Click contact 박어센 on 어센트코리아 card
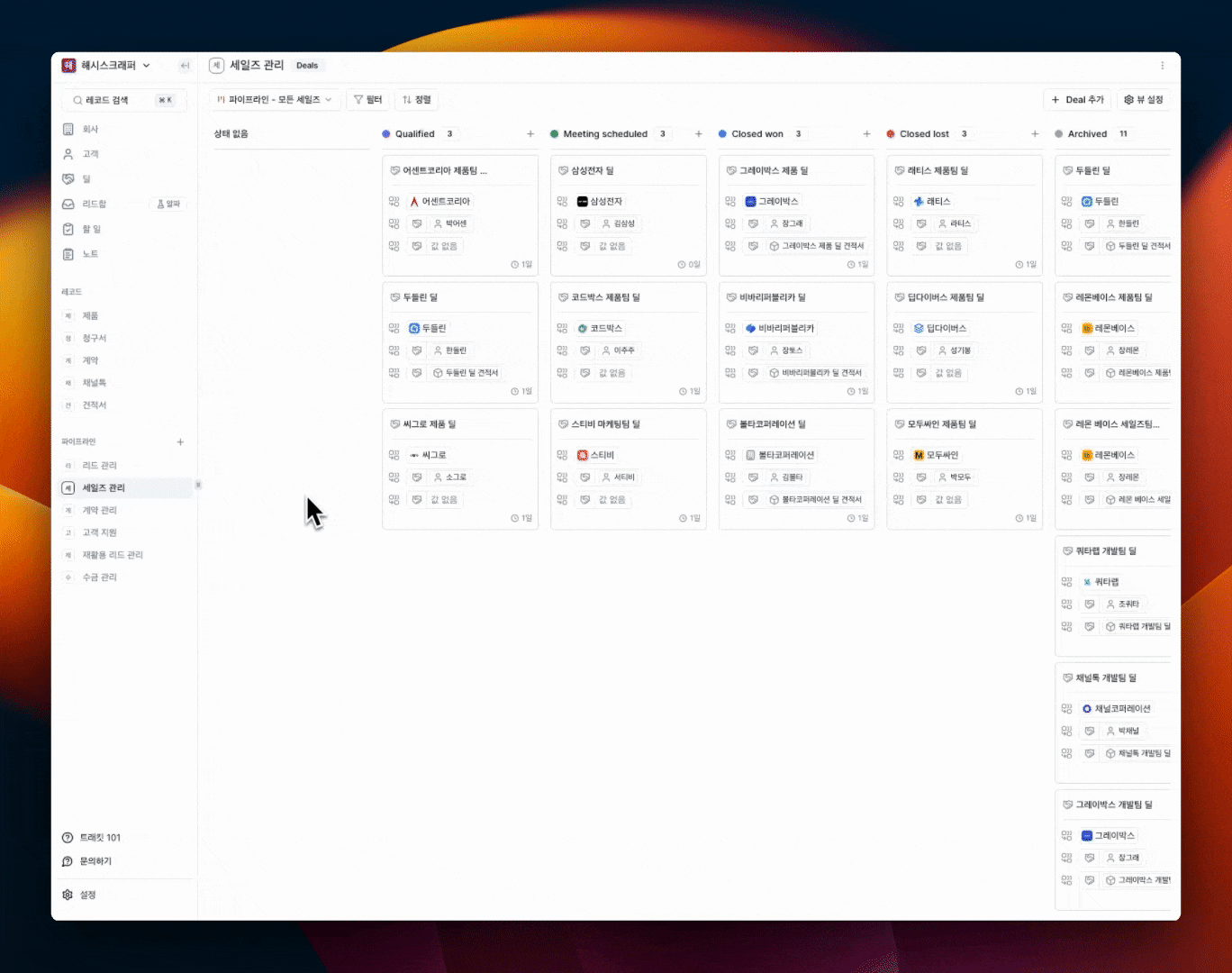This screenshot has height=973, width=1232. pyautogui.click(x=450, y=224)
